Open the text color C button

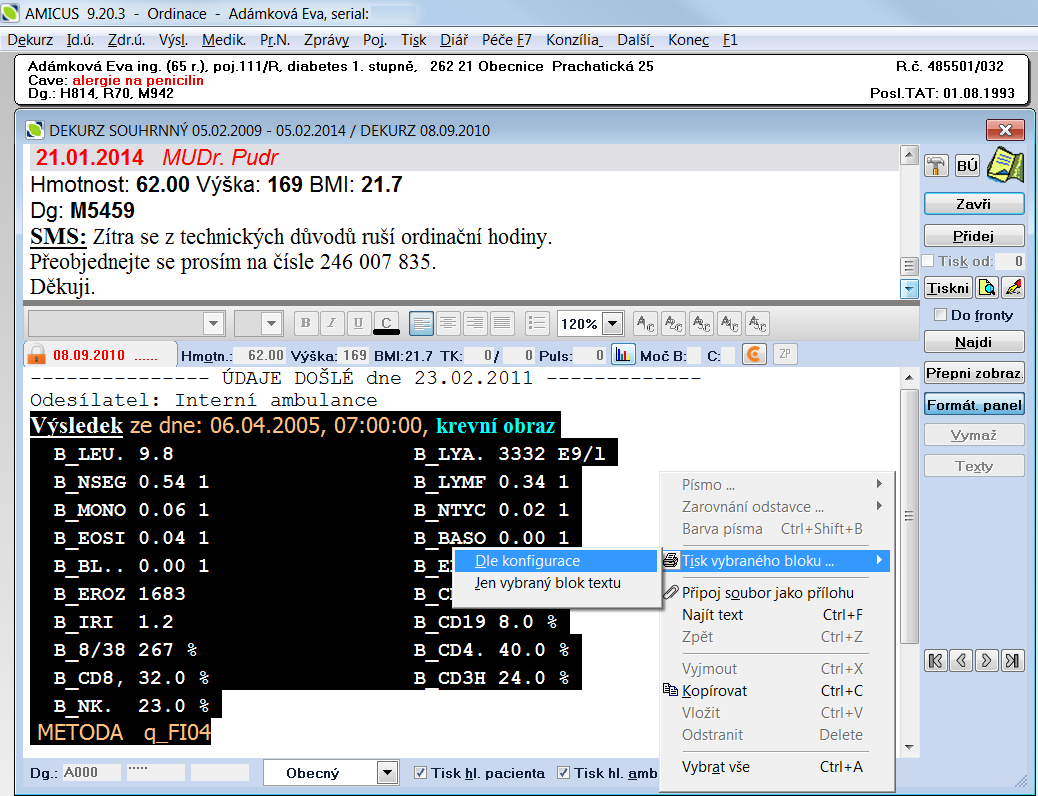(x=387, y=323)
